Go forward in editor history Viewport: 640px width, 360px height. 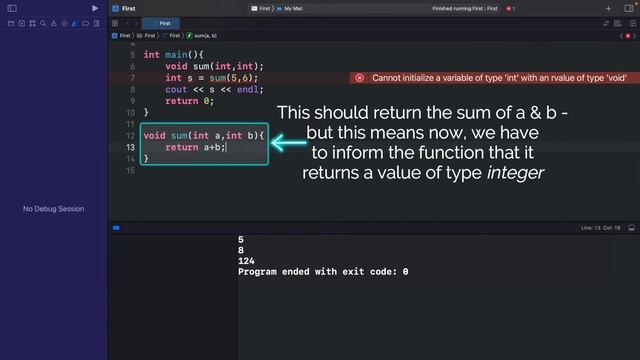[136, 24]
